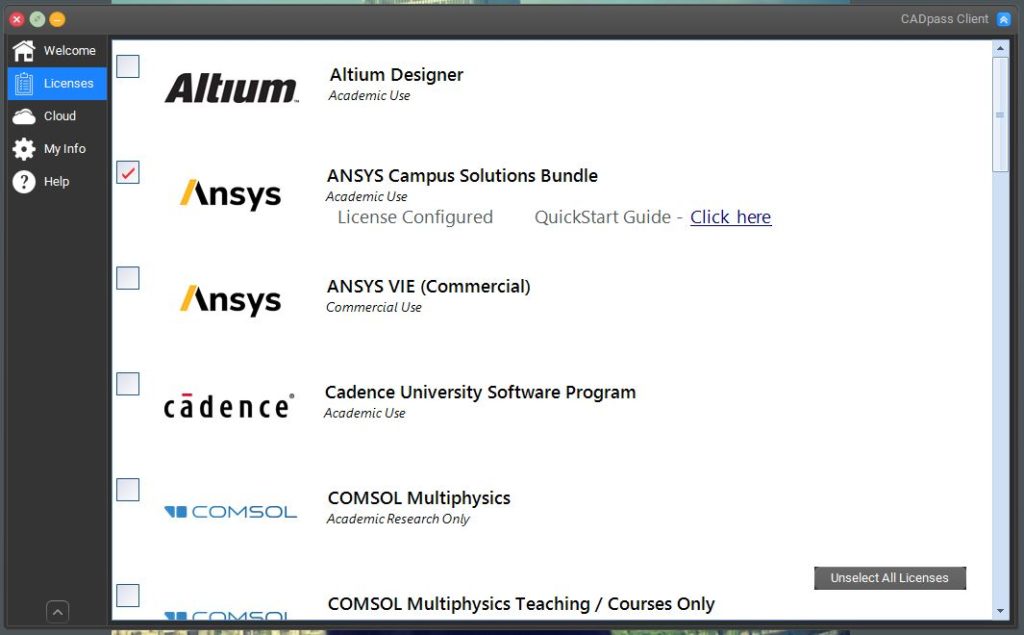Click the Ansys logo for ANSYS VIE

point(231,300)
